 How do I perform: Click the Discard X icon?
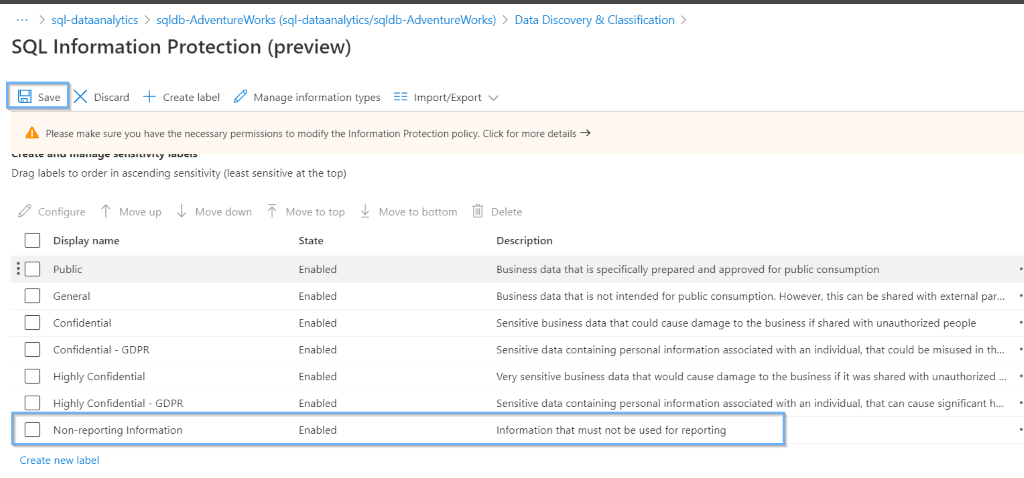(80, 97)
